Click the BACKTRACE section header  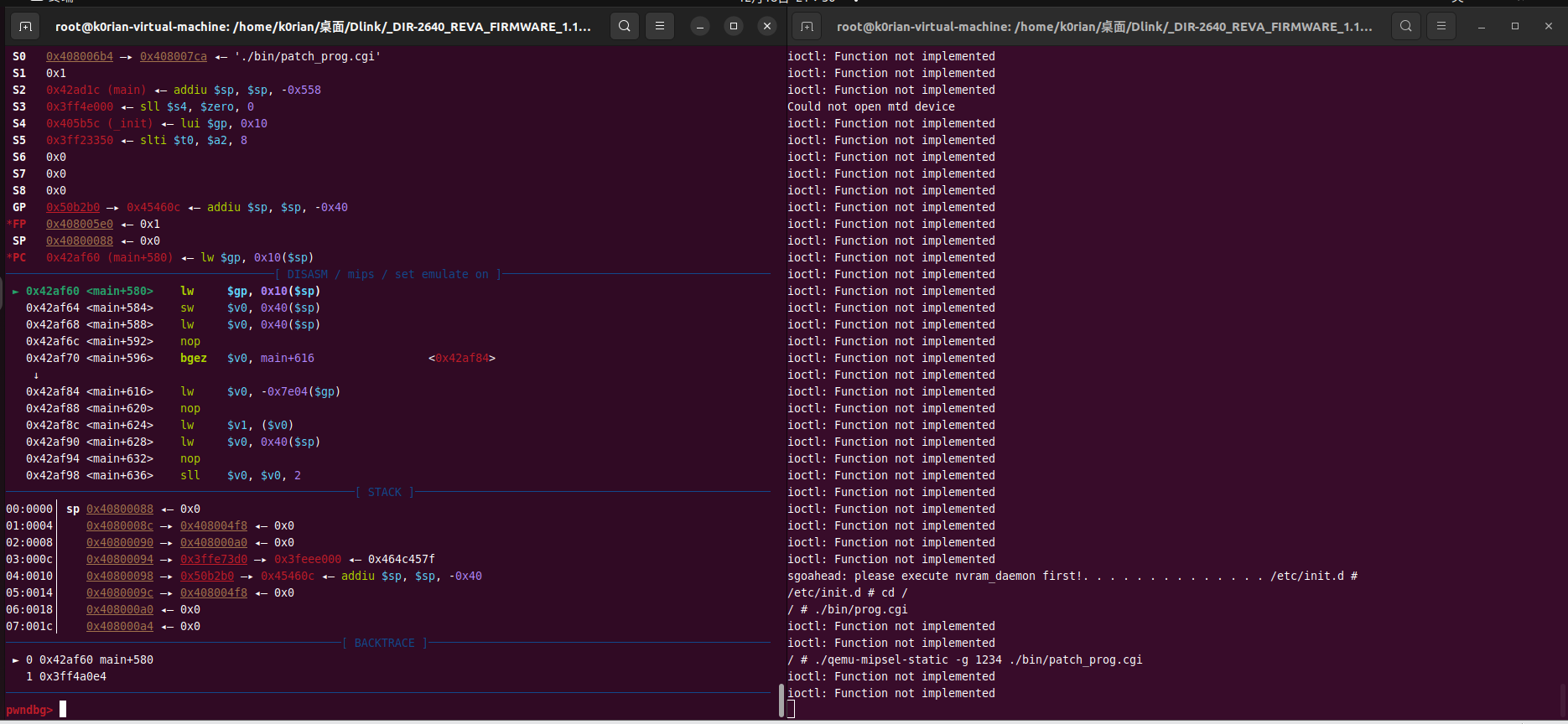[x=385, y=643]
